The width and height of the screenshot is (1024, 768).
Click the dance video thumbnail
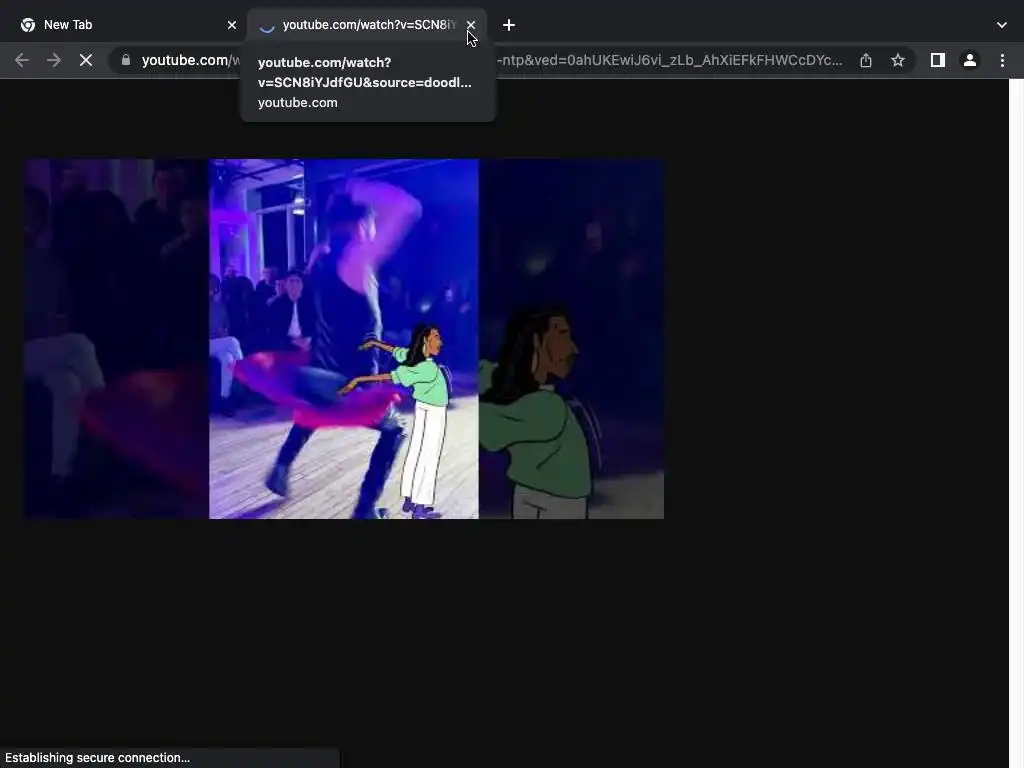coord(344,339)
